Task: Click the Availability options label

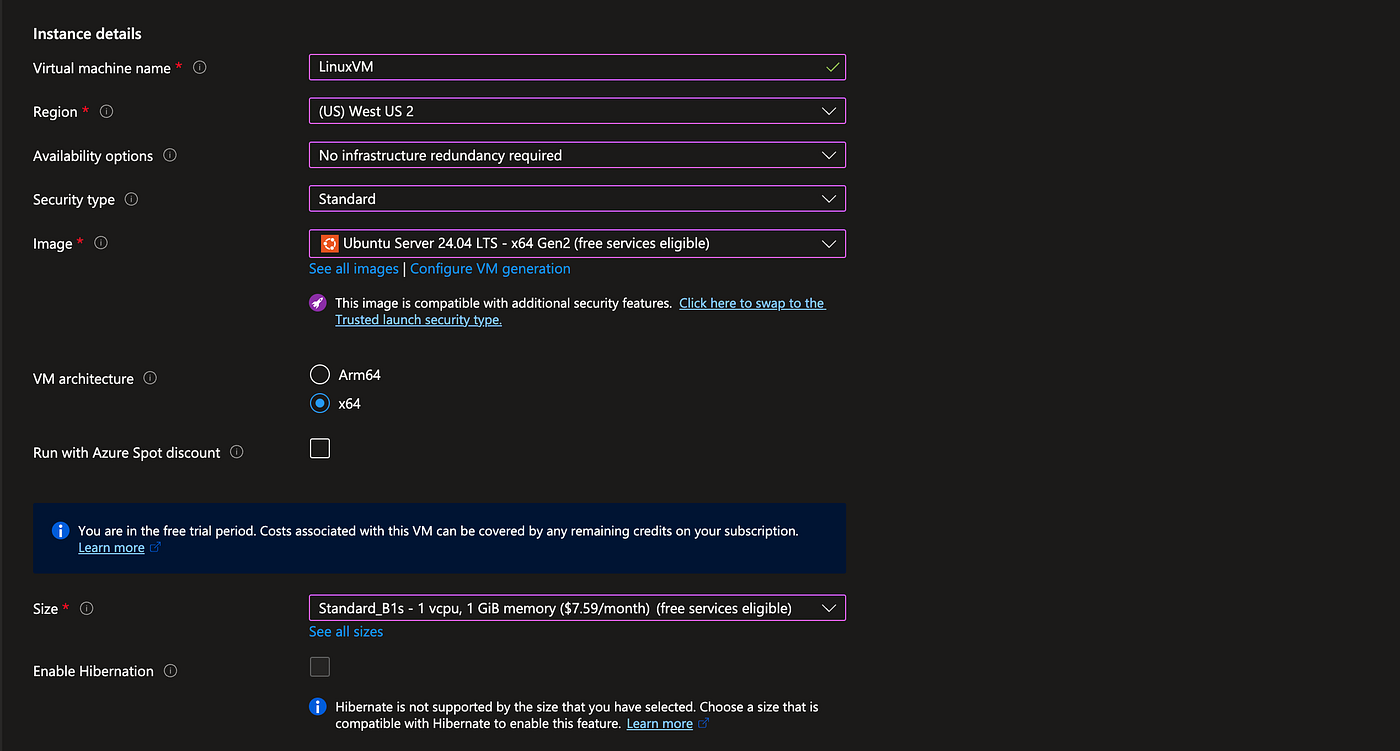Action: [93, 156]
